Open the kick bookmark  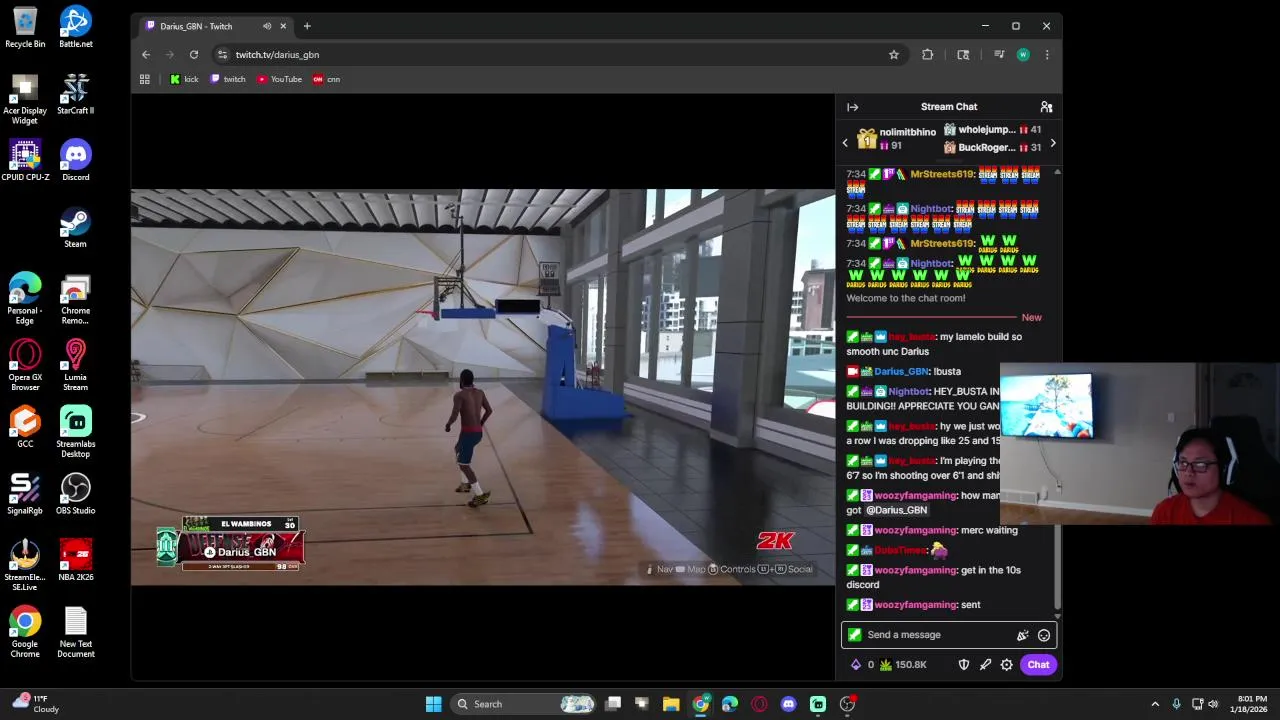tap(184, 79)
